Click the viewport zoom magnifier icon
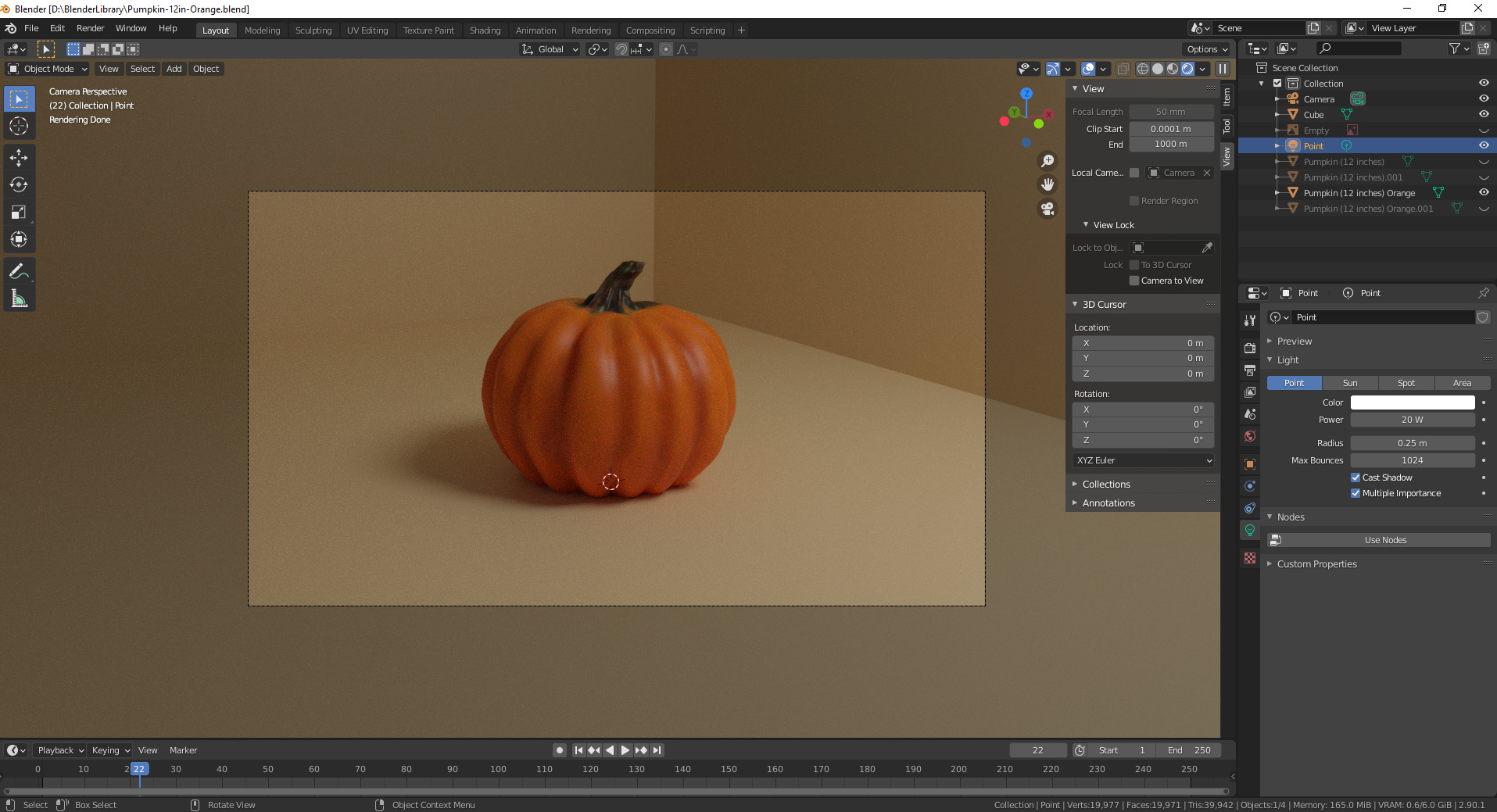1497x812 pixels. pyautogui.click(x=1048, y=161)
